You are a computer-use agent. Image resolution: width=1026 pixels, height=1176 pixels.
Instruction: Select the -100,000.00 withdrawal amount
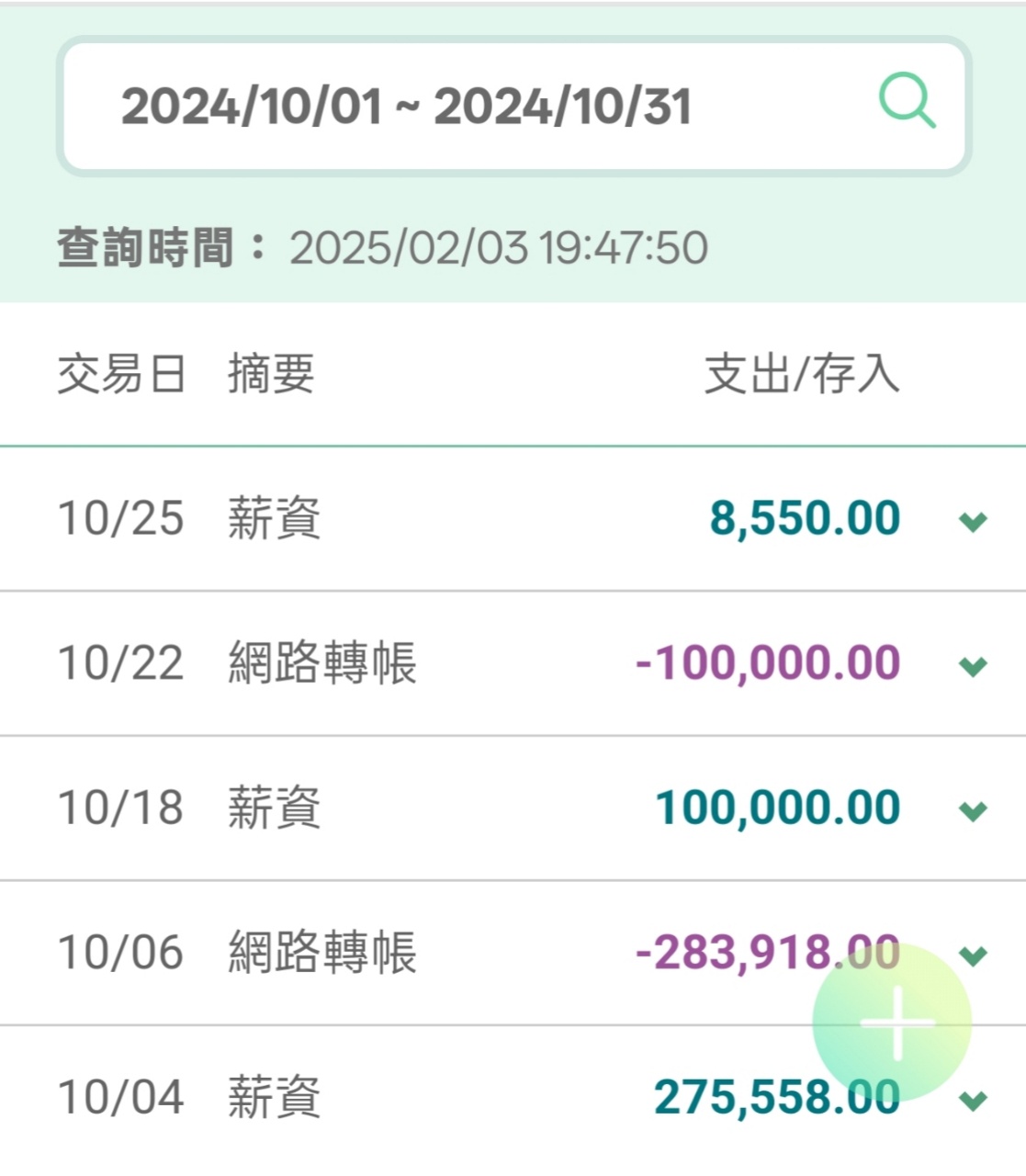[x=768, y=663]
